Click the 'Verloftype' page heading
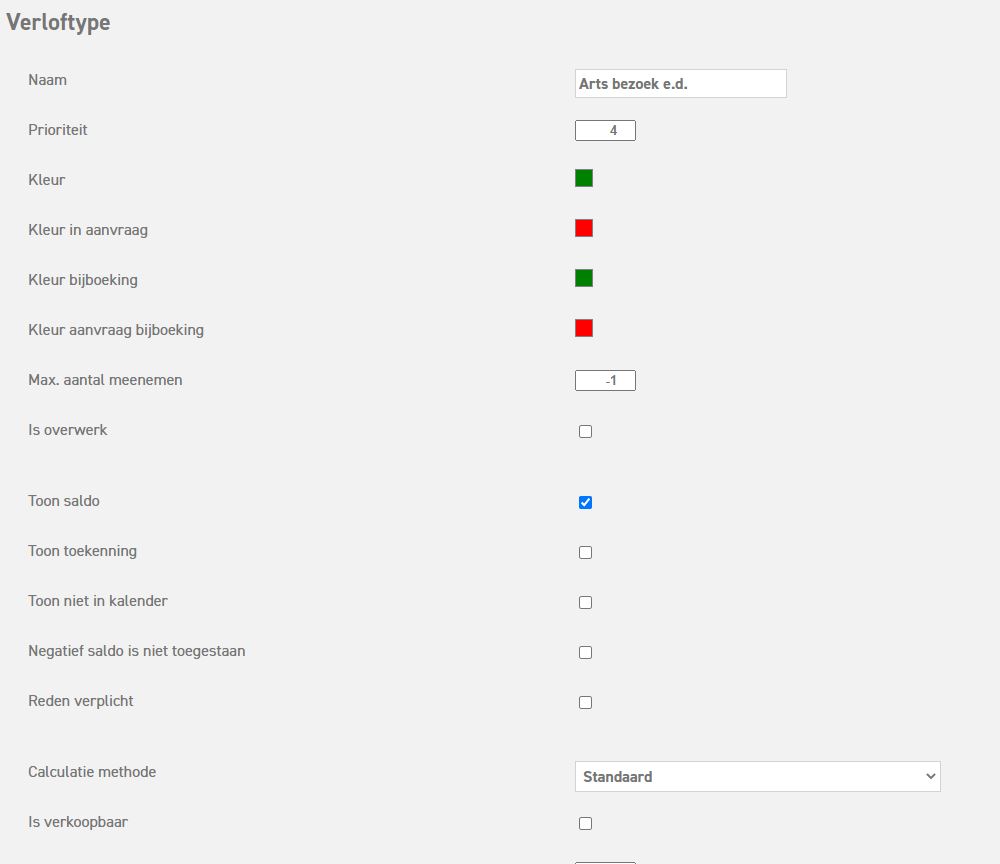This screenshot has width=1000, height=864. pos(58,23)
